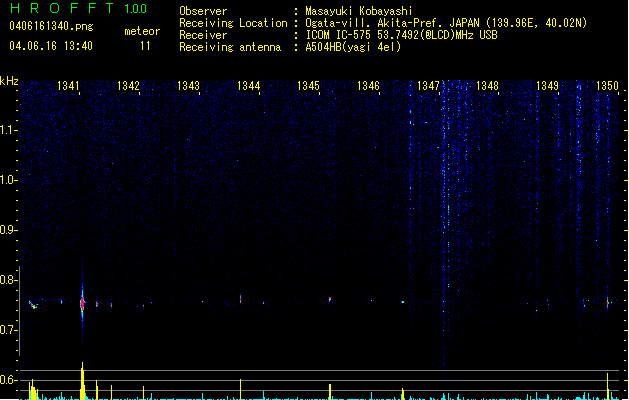Select the filename 0406161340.png
Image resolution: width=629 pixels, height=400 pixels.
51,26
